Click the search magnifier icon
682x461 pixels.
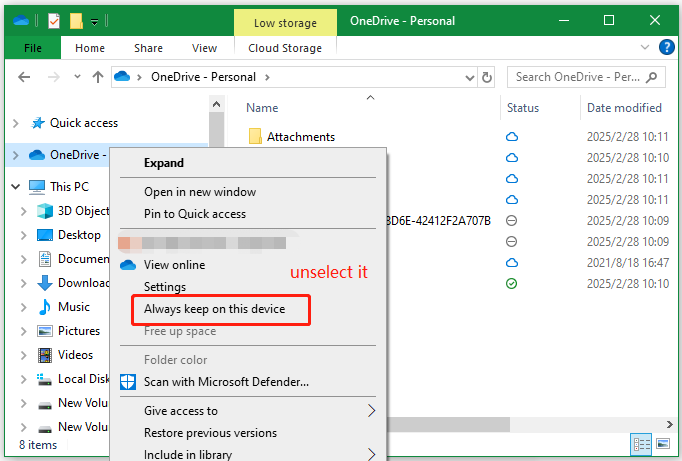pyautogui.click(x=652, y=77)
